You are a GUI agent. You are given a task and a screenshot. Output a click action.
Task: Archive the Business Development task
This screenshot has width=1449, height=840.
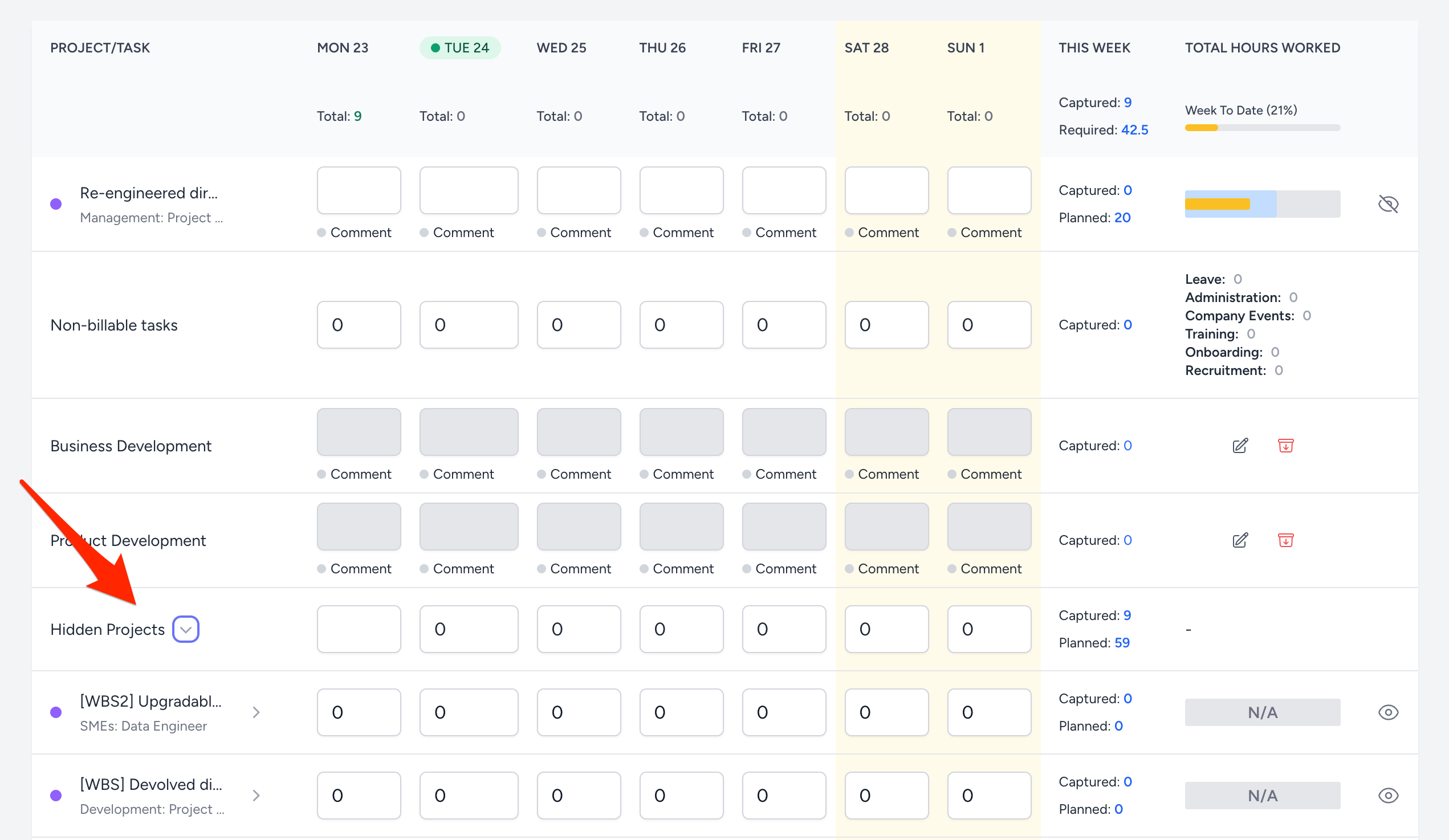[x=1286, y=446]
